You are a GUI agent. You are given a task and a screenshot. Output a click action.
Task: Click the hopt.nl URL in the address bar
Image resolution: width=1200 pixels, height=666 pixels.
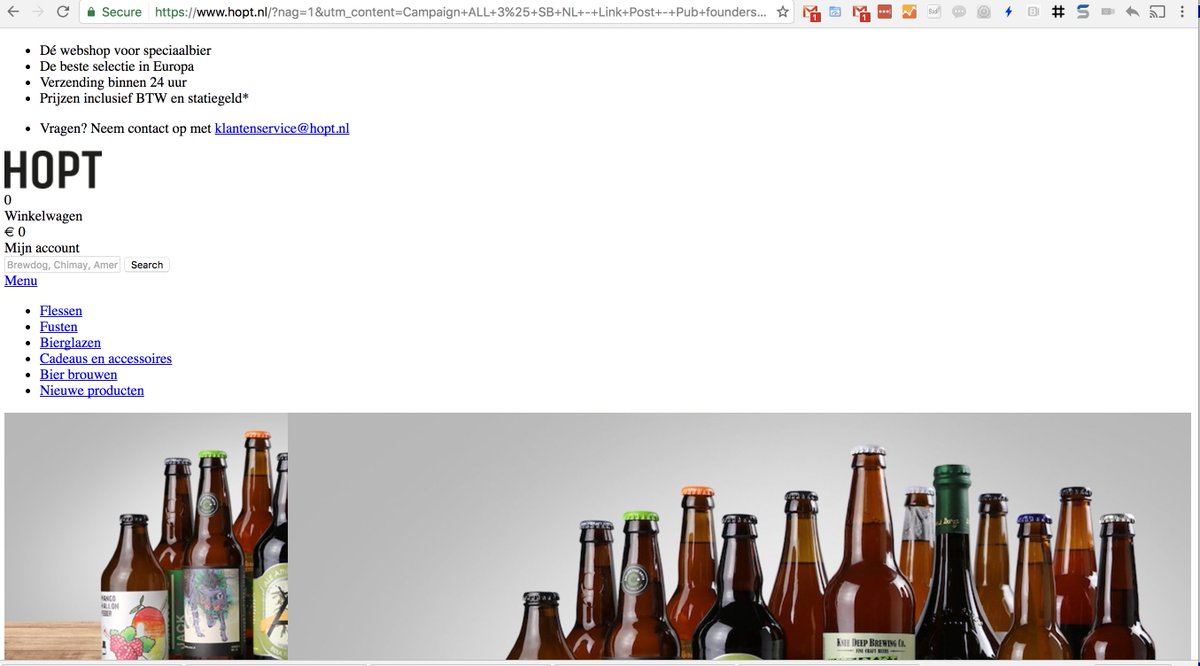(460, 12)
